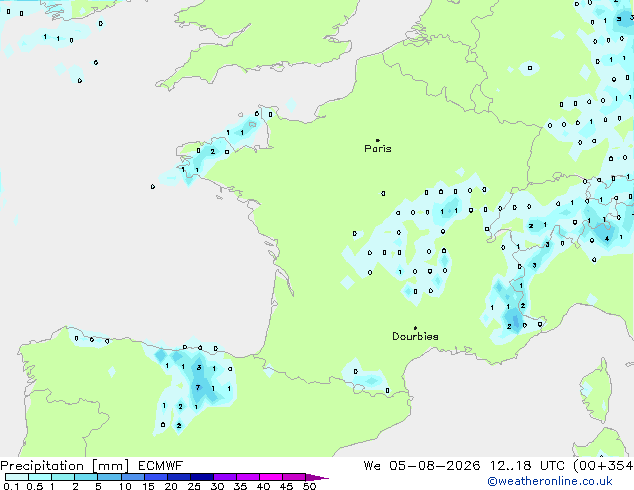Click the legend label "0.1"
This screenshot has width=634, height=490.
(11, 486)
